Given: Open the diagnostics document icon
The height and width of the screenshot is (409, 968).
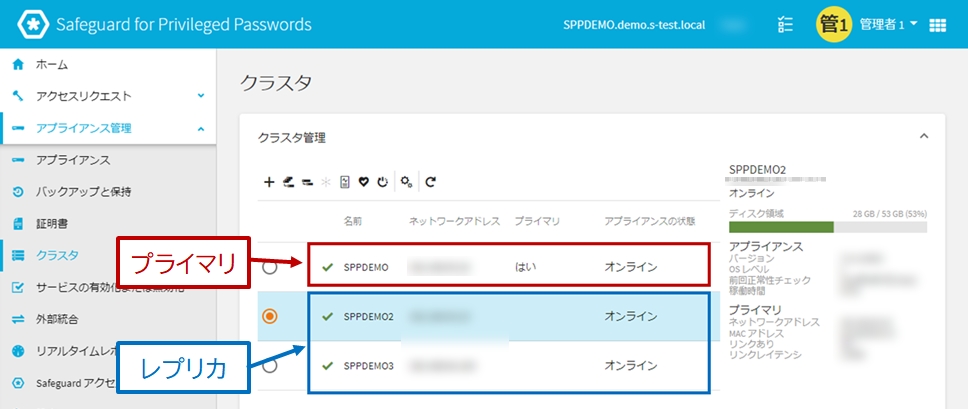Looking at the screenshot, I should click(x=345, y=182).
